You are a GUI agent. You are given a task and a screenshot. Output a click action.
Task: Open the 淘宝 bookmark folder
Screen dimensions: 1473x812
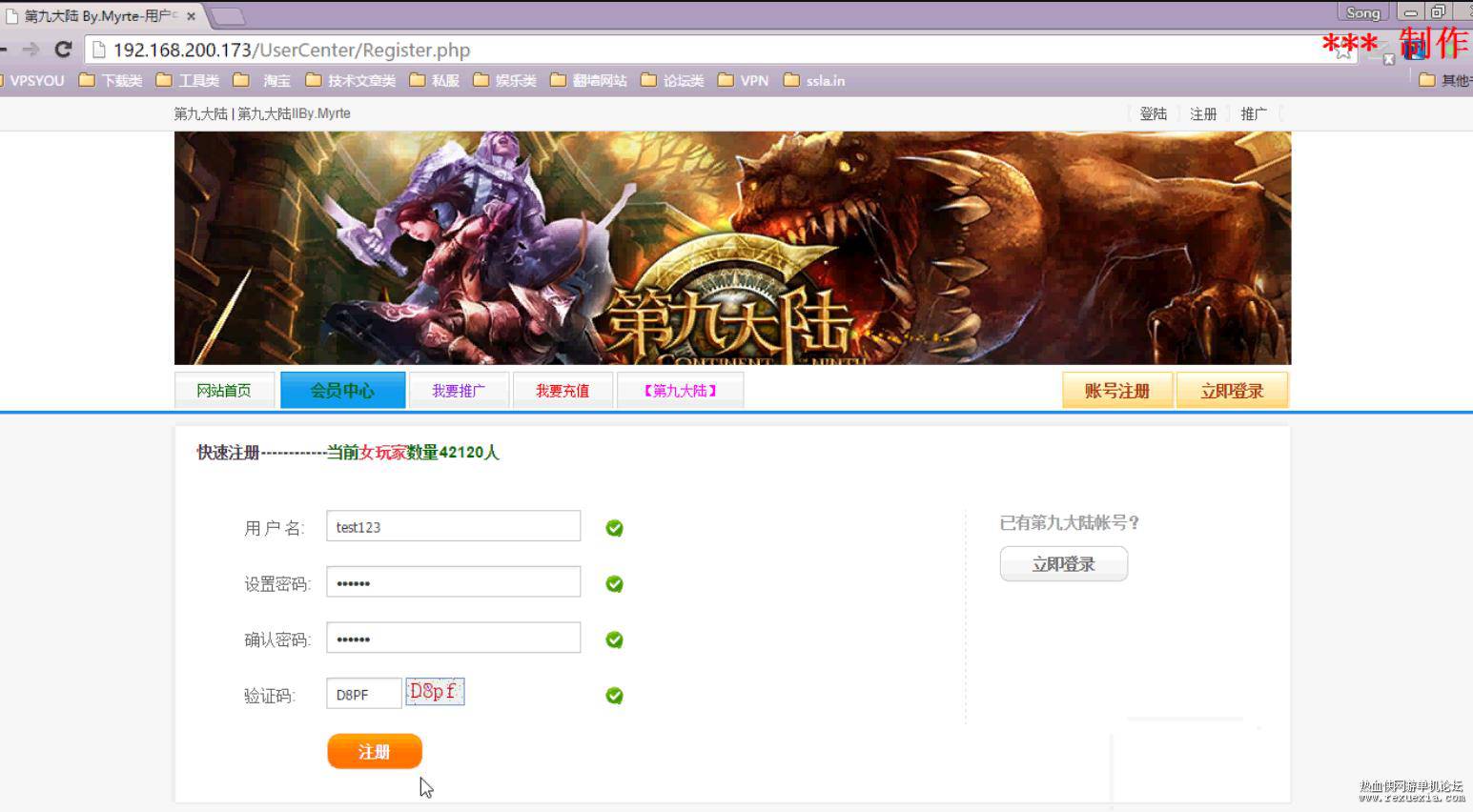[262, 81]
